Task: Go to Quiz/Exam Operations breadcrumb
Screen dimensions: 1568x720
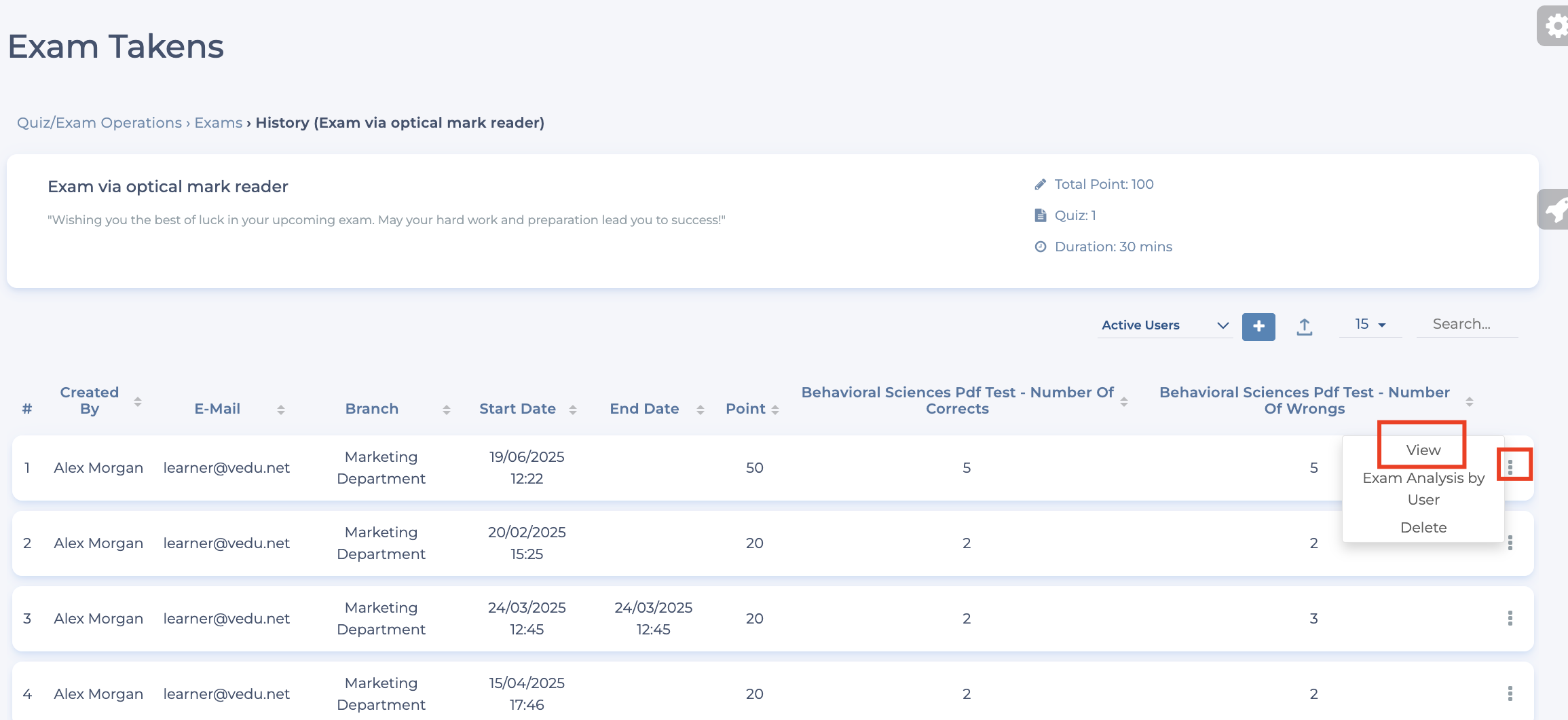Action: tap(99, 123)
